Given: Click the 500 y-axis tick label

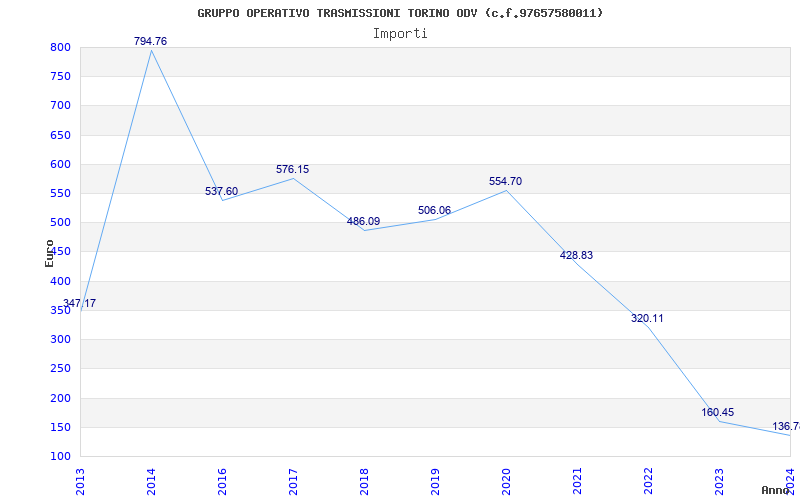Looking at the screenshot, I should coord(60,222).
